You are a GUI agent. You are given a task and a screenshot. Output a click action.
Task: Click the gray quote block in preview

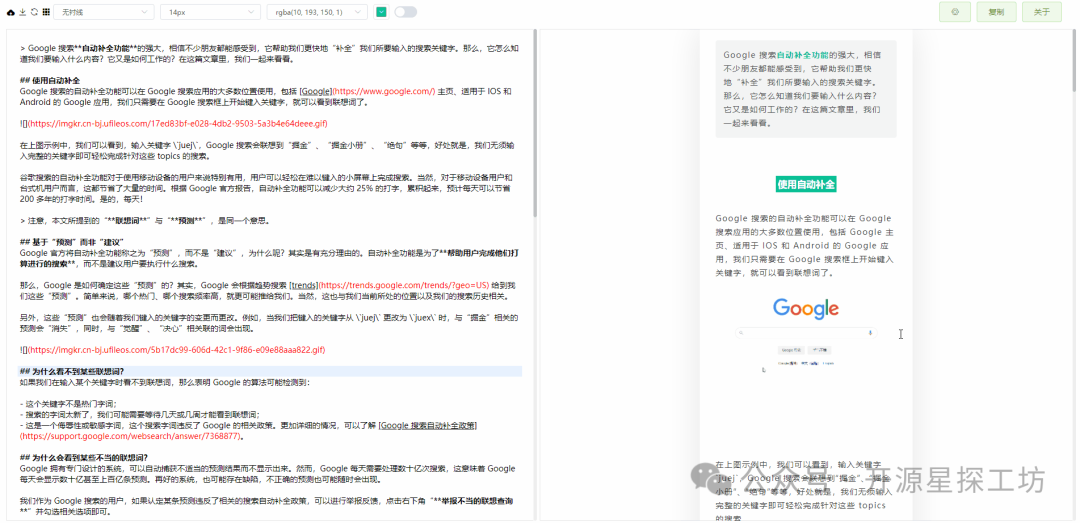(806, 89)
